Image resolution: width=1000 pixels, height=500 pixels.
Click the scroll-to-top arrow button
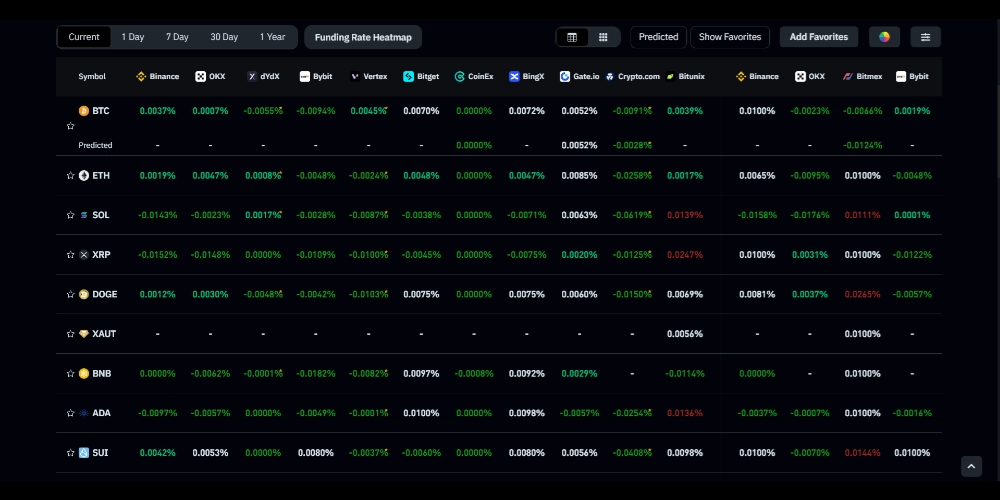971,466
